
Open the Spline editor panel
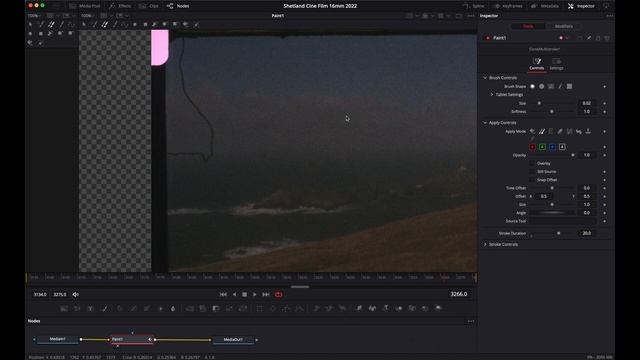pos(474,6)
